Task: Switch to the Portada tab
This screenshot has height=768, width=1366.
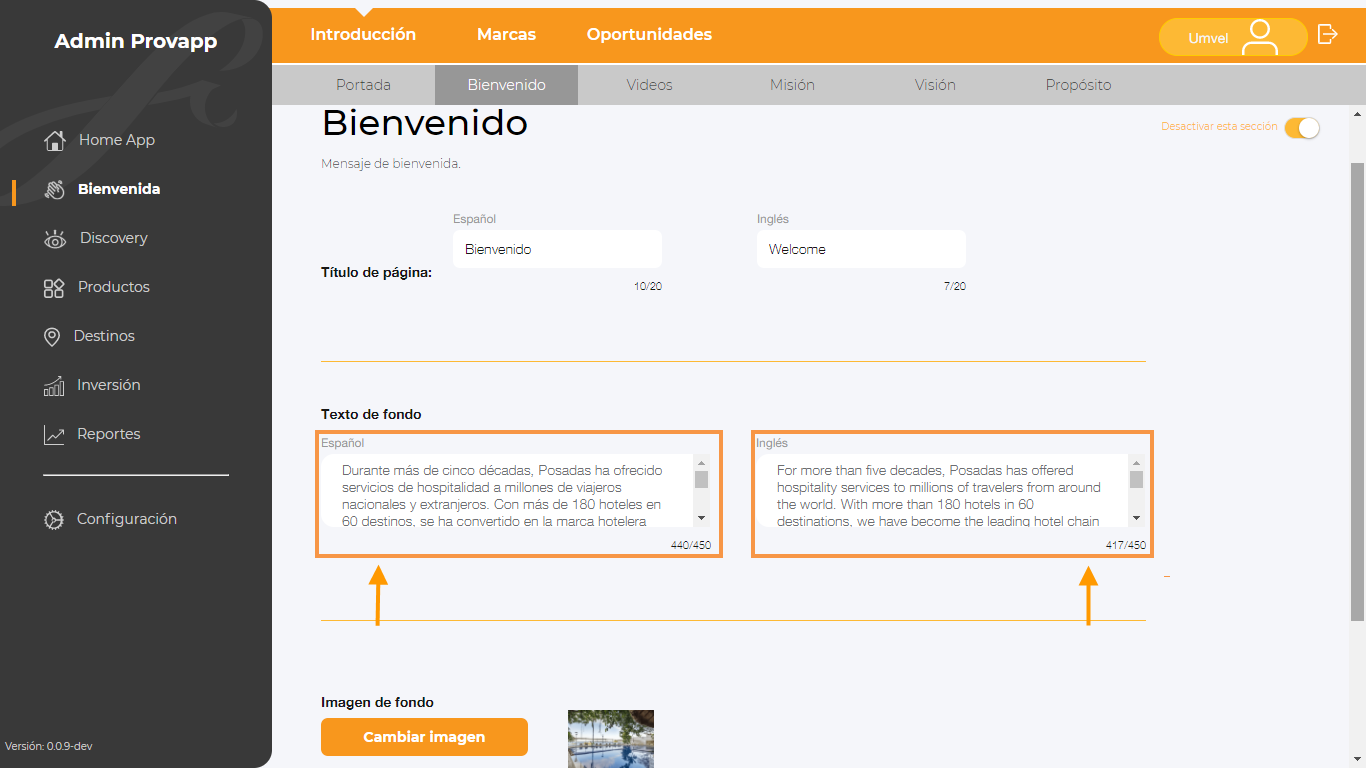Action: click(x=363, y=85)
